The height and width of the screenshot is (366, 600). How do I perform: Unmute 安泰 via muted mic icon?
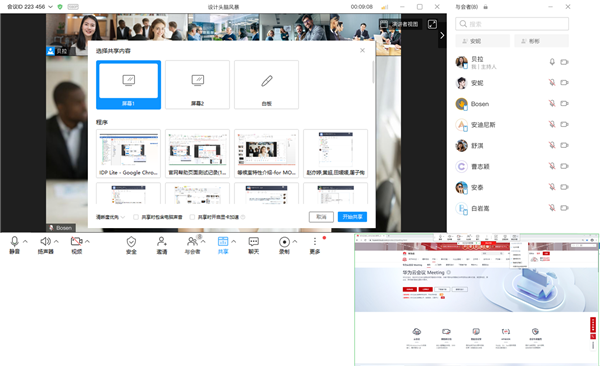[x=552, y=187]
